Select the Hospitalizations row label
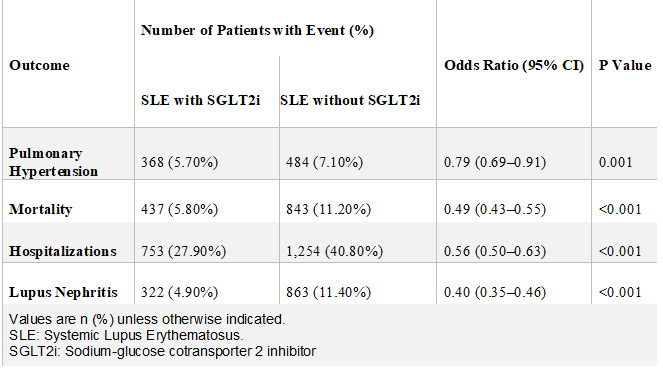Screen dimensions: 663x376 (x=63, y=251)
